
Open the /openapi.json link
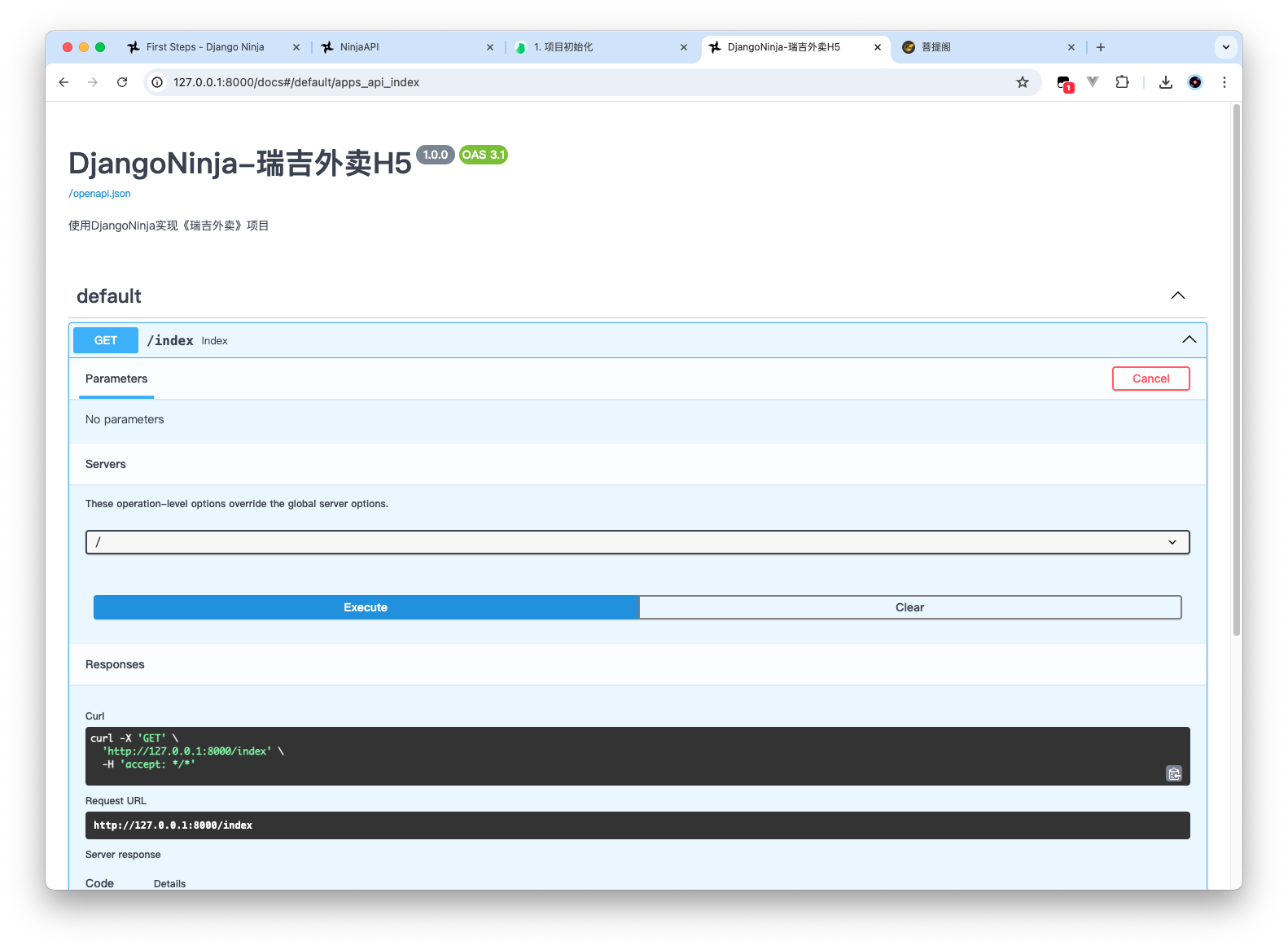pyautogui.click(x=99, y=194)
